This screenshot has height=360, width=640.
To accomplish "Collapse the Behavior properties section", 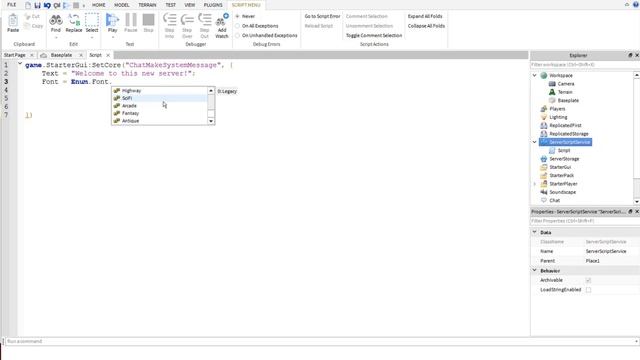I will click(x=535, y=271).
